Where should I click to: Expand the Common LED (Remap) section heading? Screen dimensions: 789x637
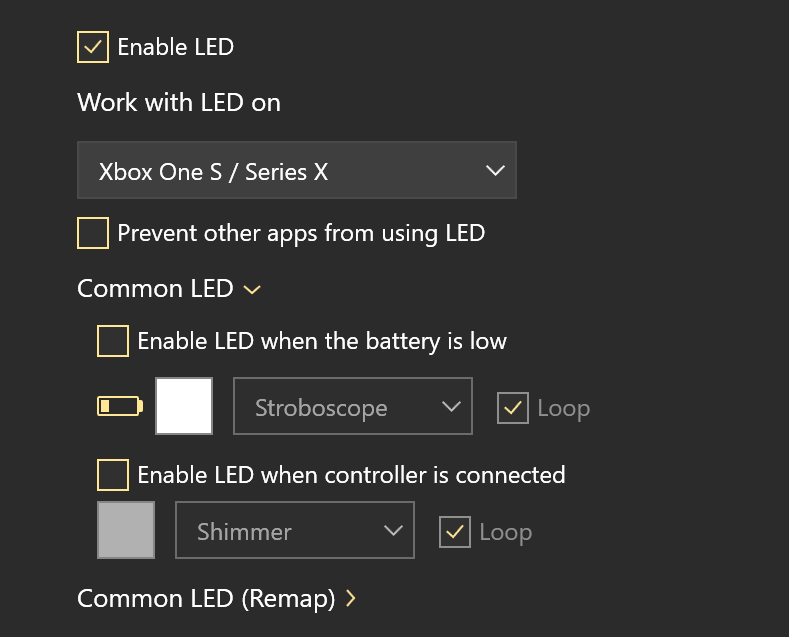(x=206, y=599)
